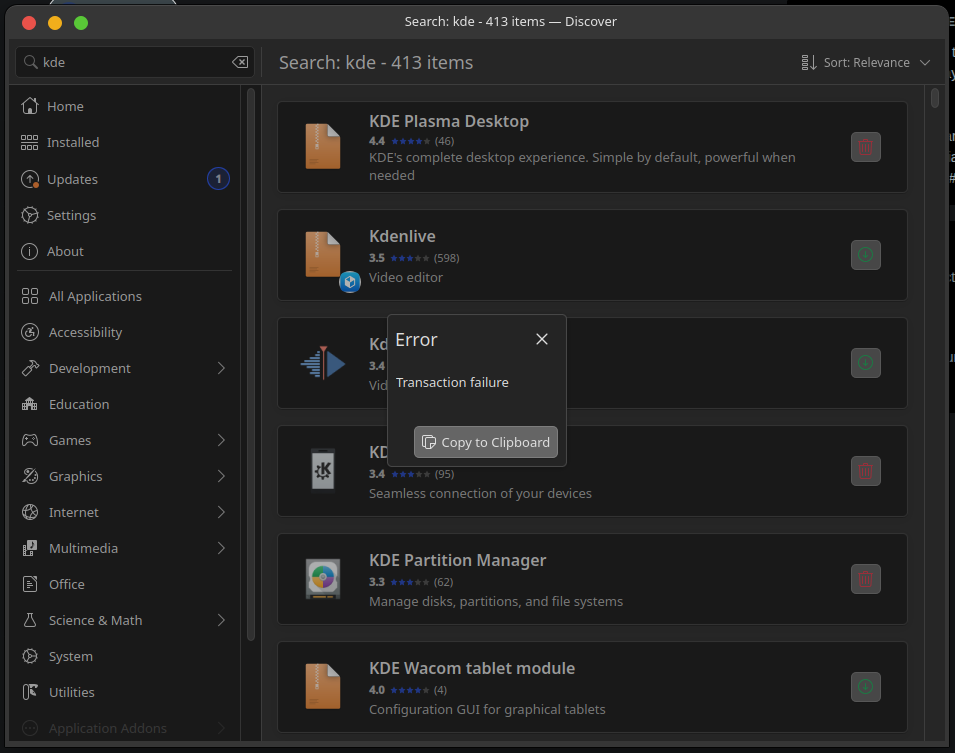Open the About page
The width and height of the screenshot is (955, 753).
click(125, 251)
